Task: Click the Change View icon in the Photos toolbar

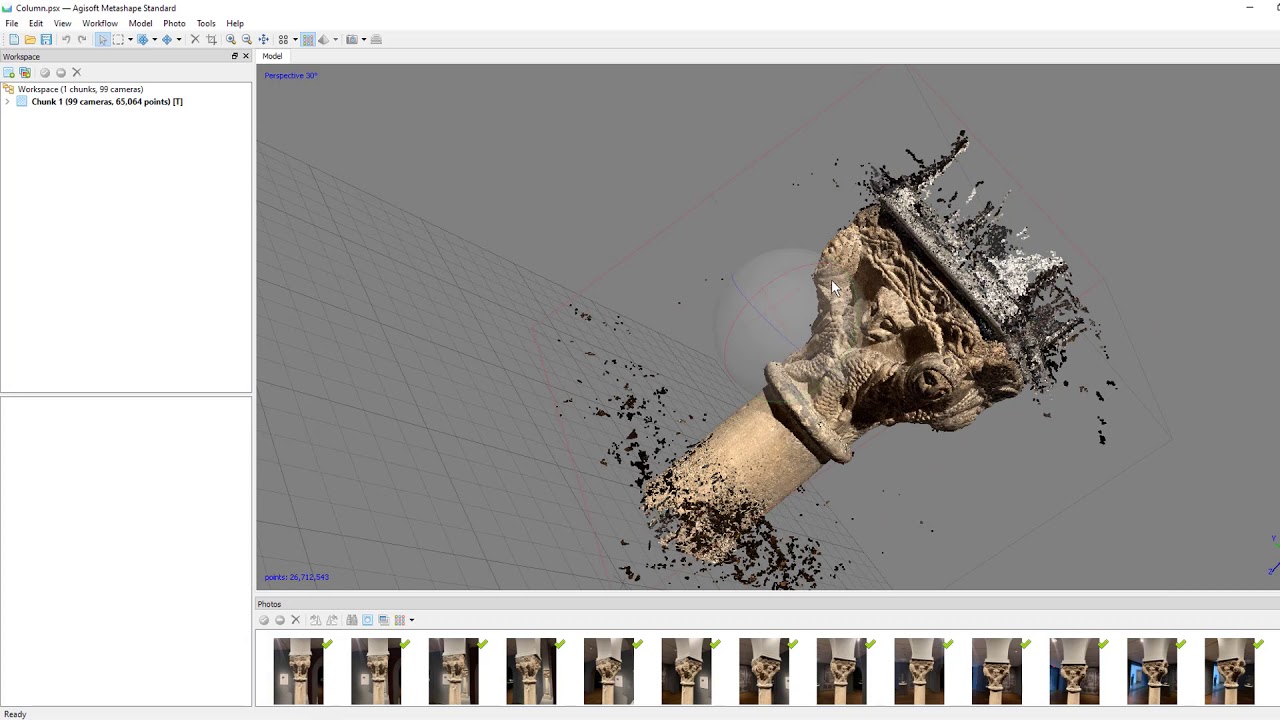Action: click(x=399, y=620)
